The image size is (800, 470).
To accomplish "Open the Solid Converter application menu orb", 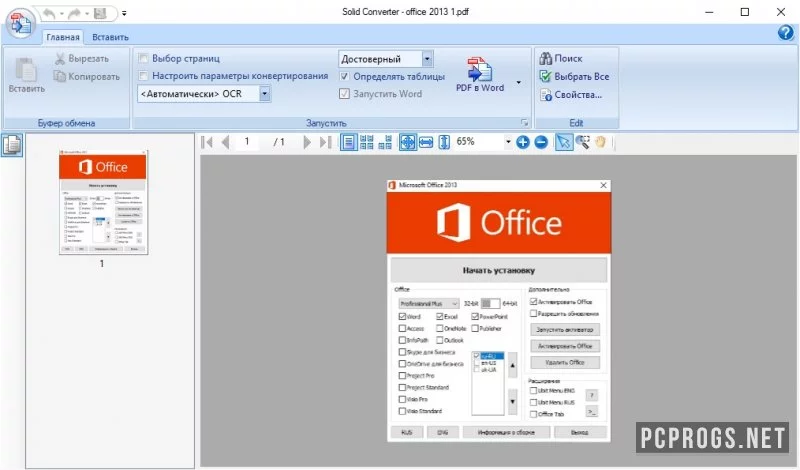I will [20, 22].
